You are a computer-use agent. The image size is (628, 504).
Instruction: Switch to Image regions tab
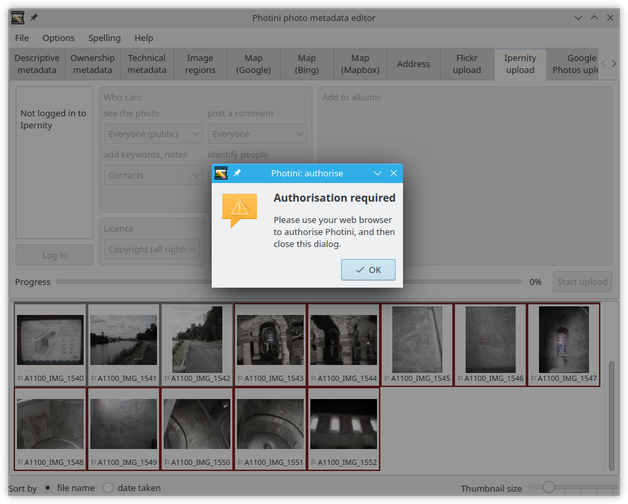tap(200, 64)
